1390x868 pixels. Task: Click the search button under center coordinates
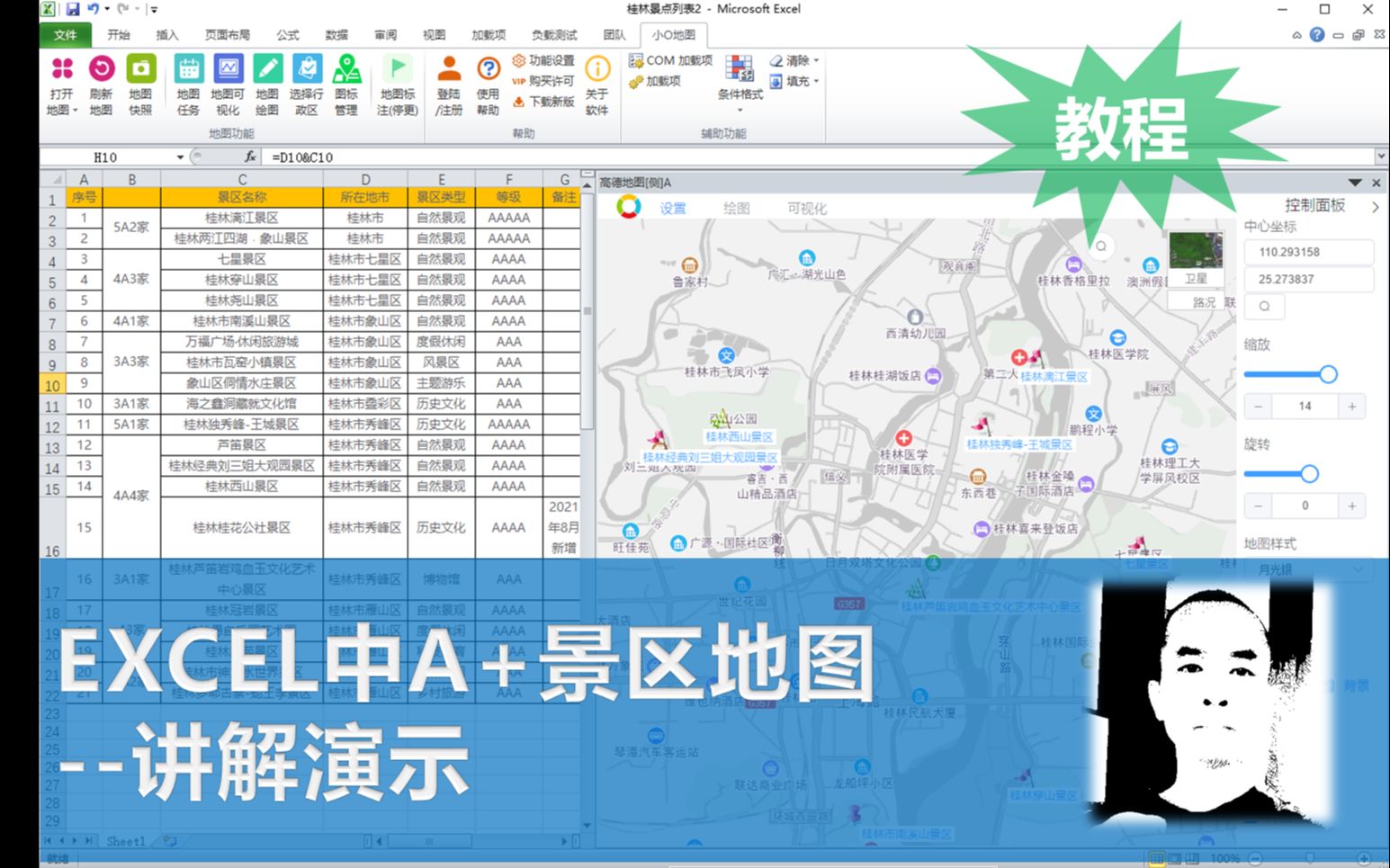pyautogui.click(x=1265, y=307)
